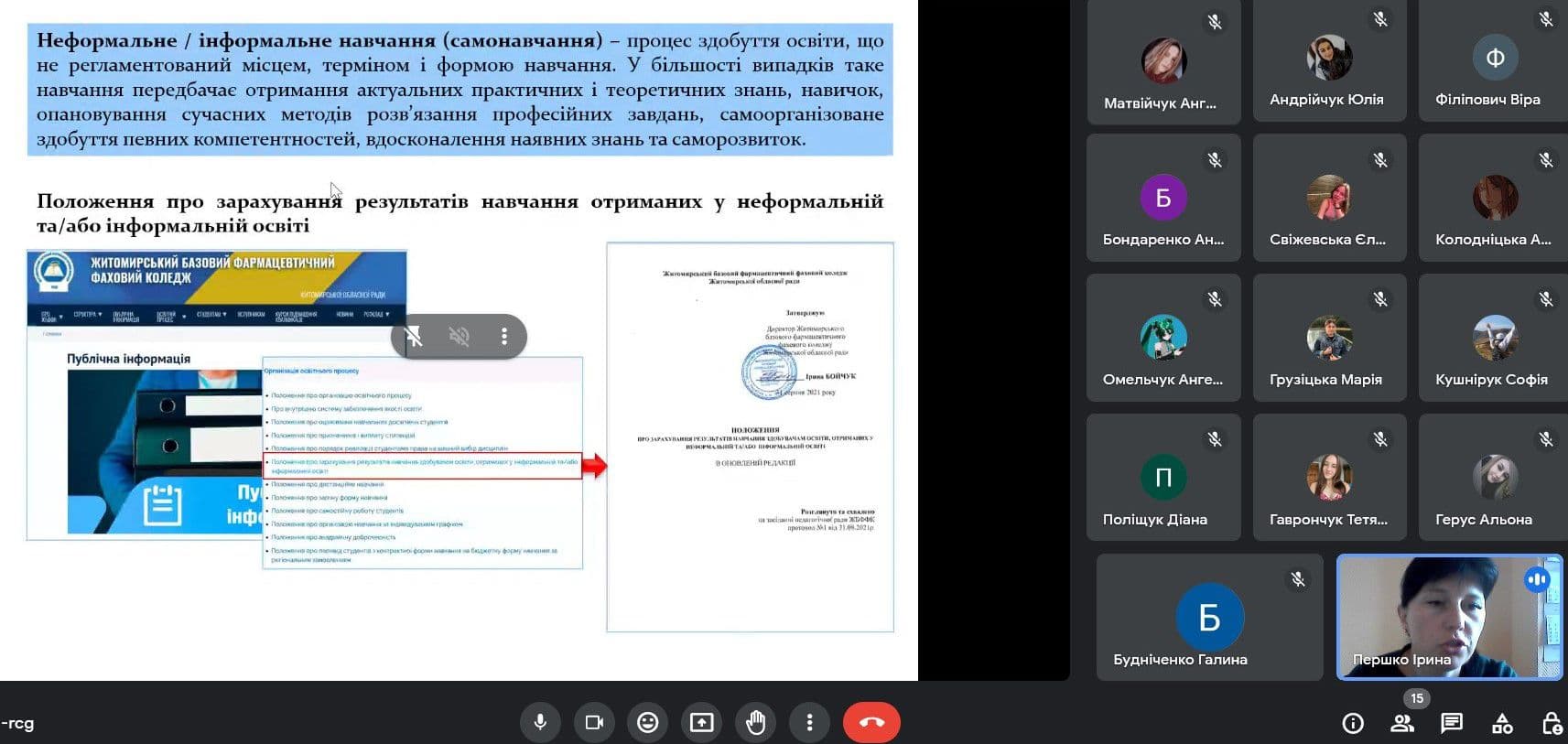The height and width of the screenshot is (744, 1568).
Task: Show the participants list with 15 badge
Action: tap(1402, 723)
